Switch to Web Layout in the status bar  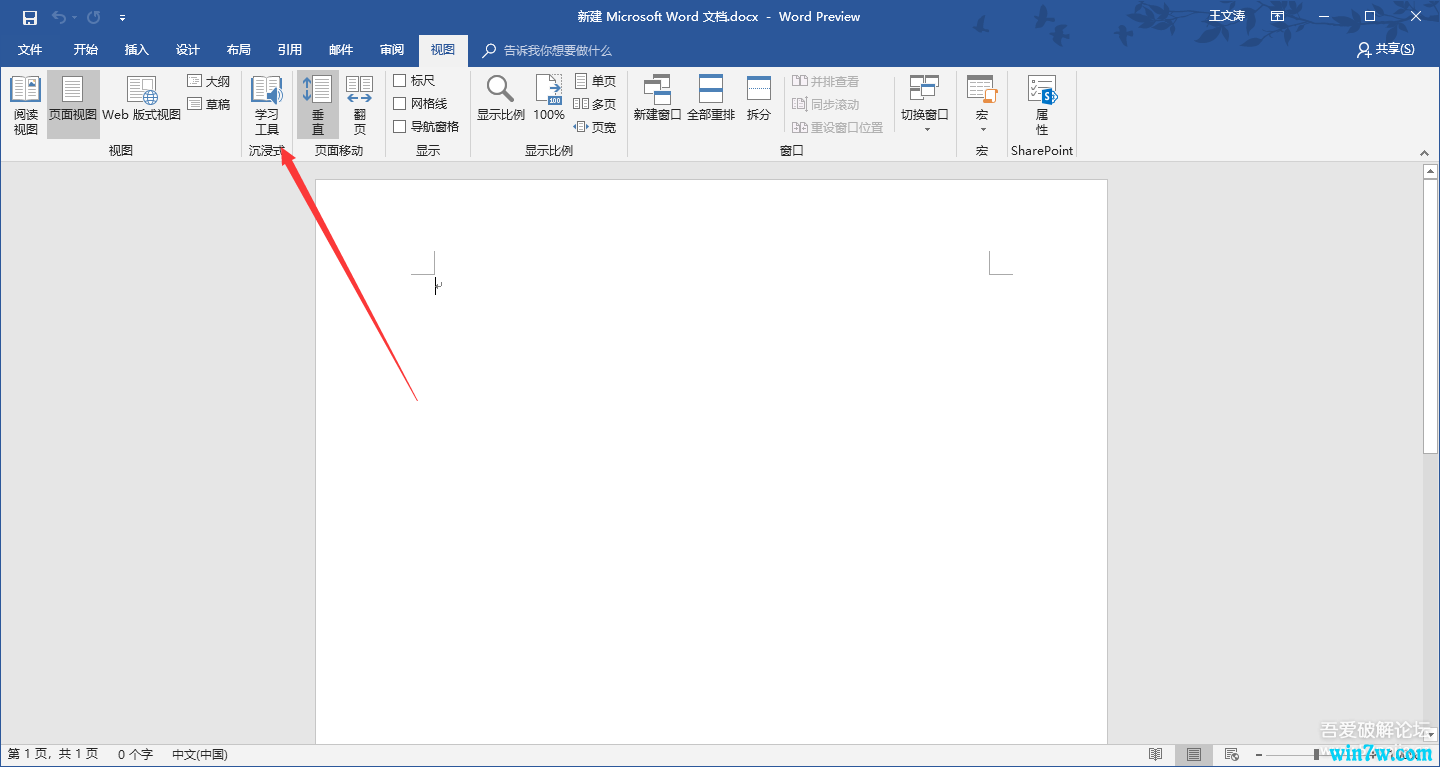pyautogui.click(x=1232, y=755)
